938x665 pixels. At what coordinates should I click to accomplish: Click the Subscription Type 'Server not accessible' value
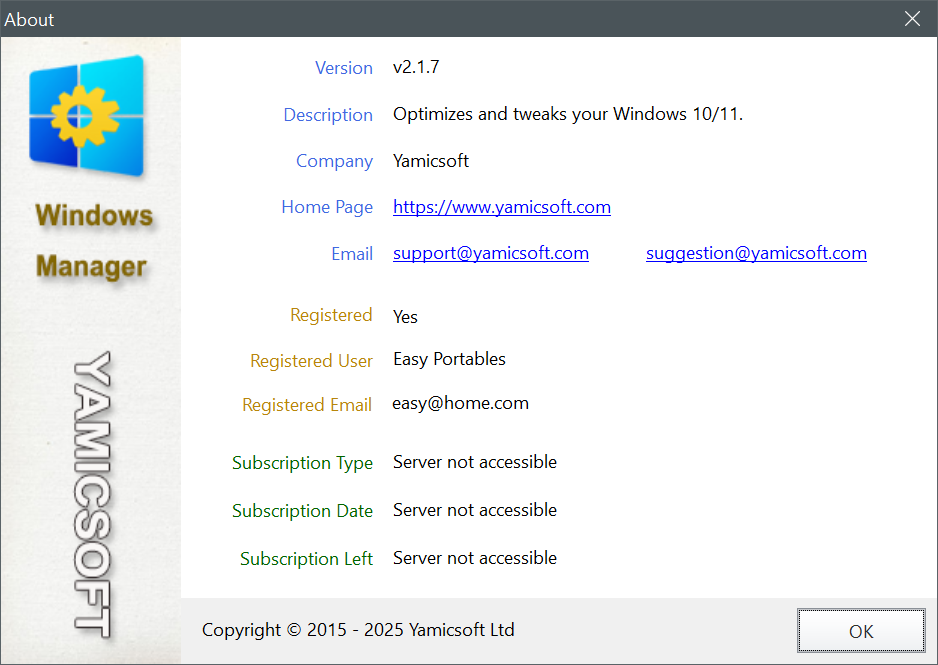point(475,462)
